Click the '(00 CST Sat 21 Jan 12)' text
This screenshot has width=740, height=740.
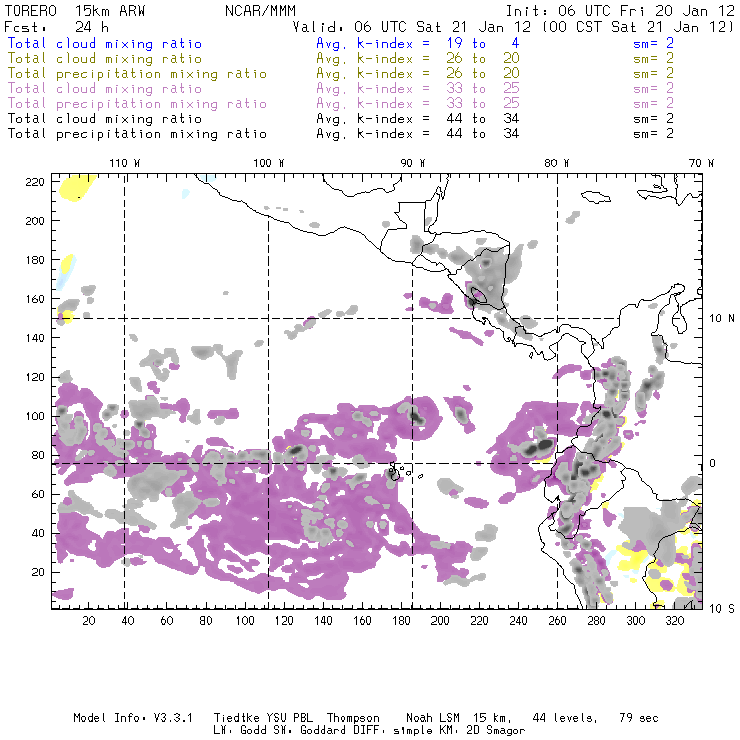[x=638, y=27]
